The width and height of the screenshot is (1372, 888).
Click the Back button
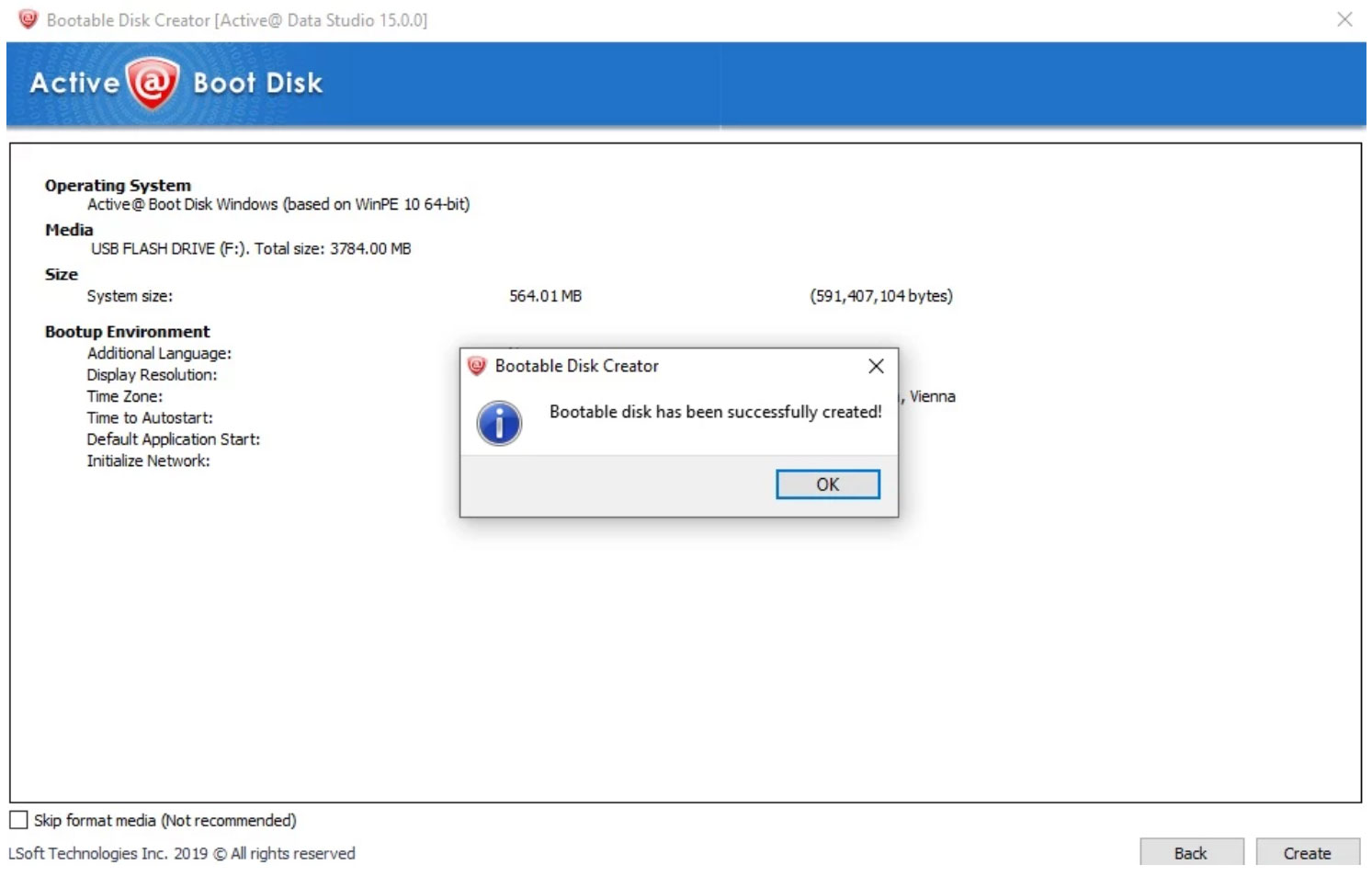point(1191,853)
